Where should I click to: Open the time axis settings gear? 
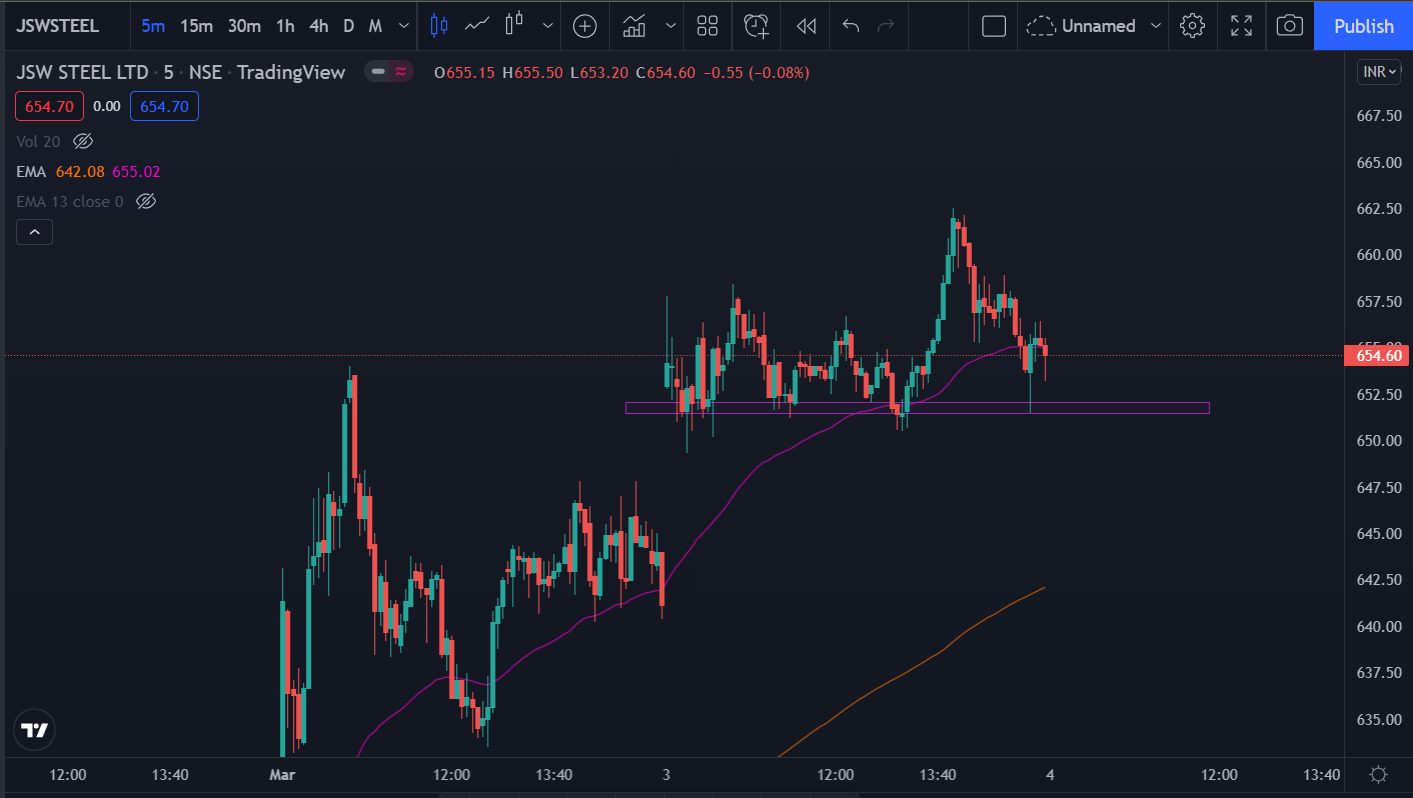1378,774
